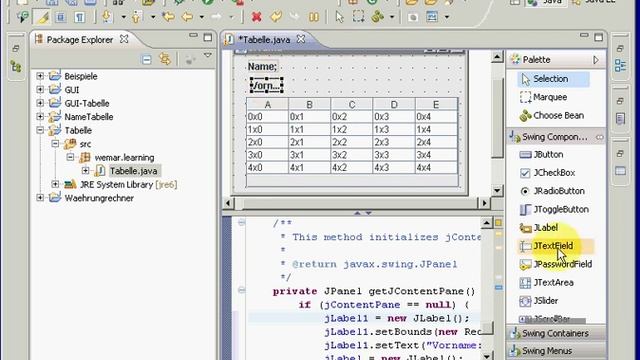Expand the GUI project node

click(40, 89)
